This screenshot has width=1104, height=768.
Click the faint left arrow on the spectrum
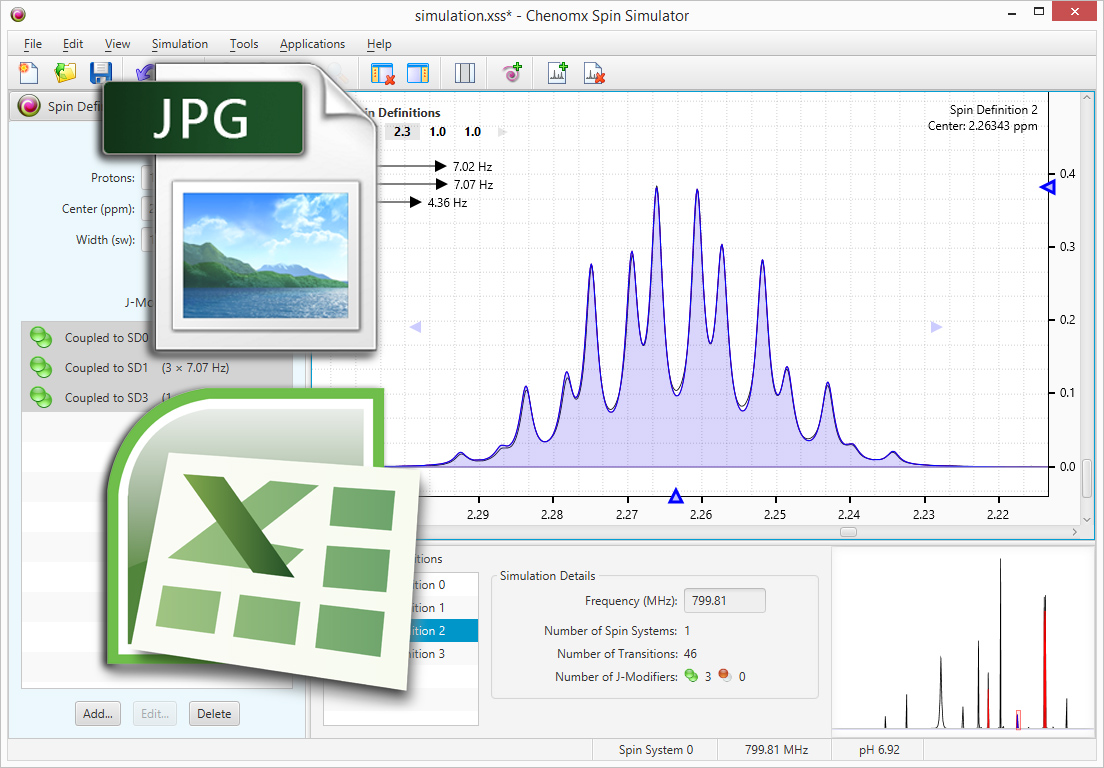tap(415, 327)
